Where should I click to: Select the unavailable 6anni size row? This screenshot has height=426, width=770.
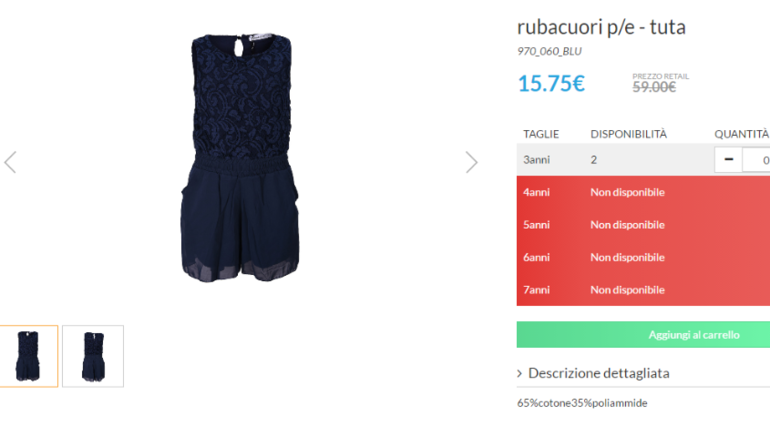(643, 257)
